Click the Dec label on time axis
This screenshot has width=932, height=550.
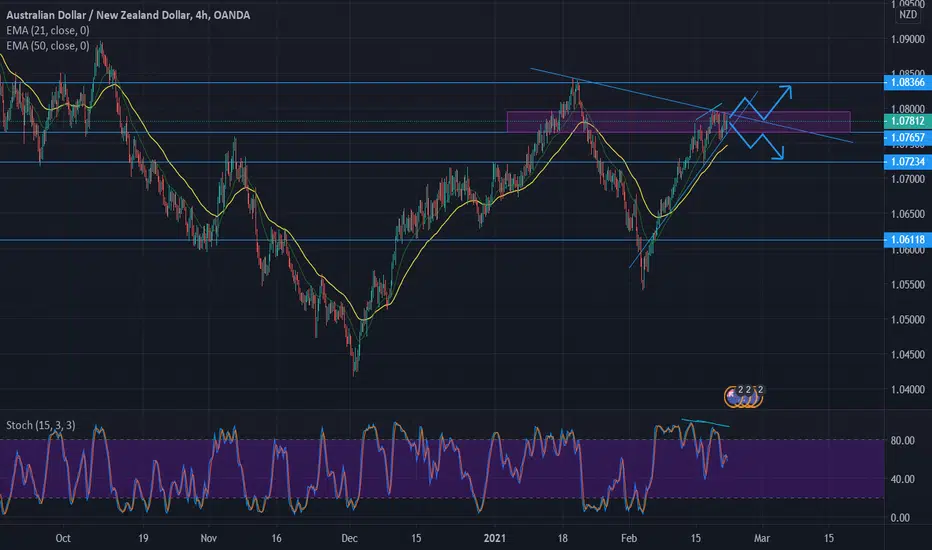(350, 538)
